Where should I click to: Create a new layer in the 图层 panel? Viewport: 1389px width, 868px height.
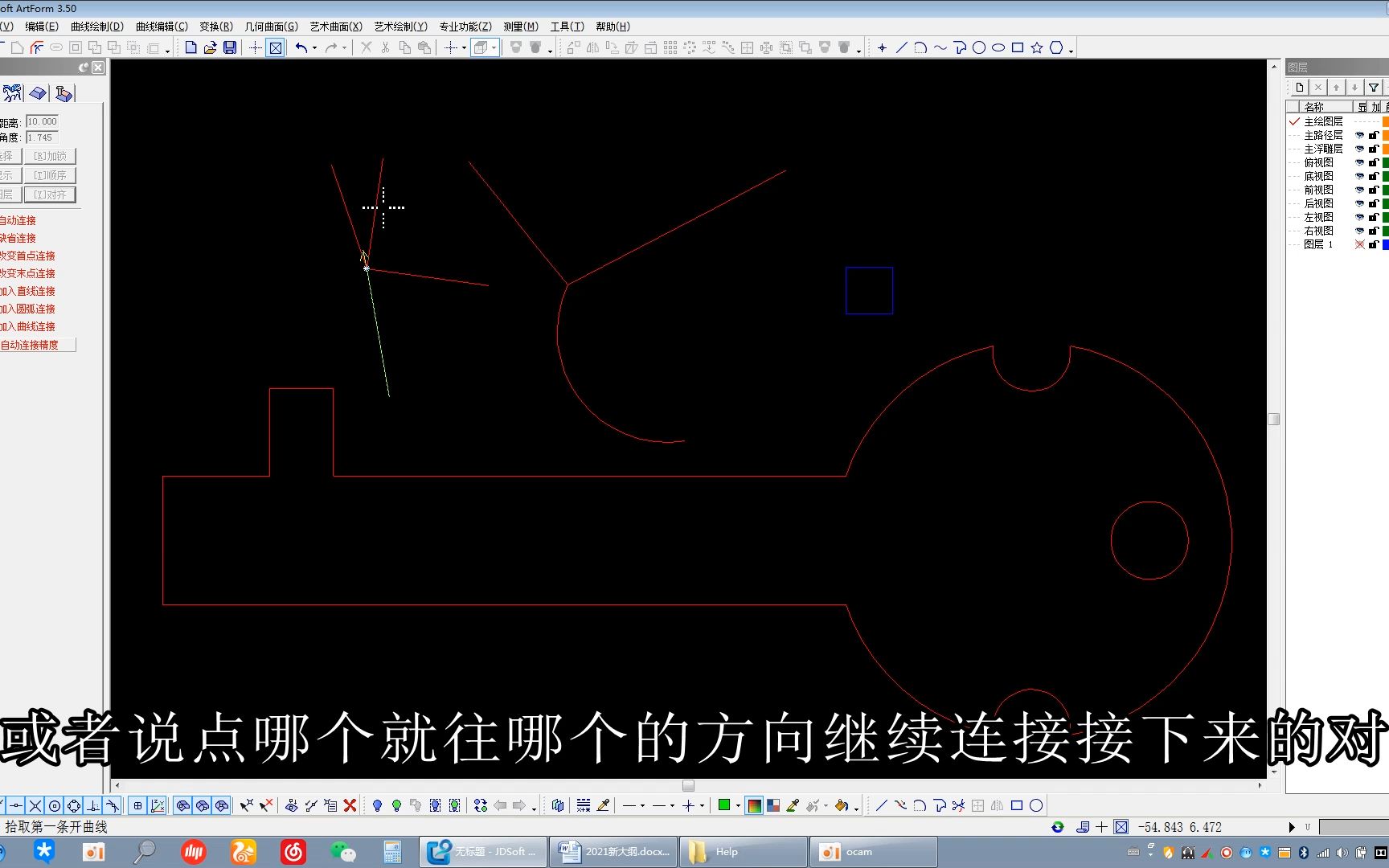tap(1301, 88)
